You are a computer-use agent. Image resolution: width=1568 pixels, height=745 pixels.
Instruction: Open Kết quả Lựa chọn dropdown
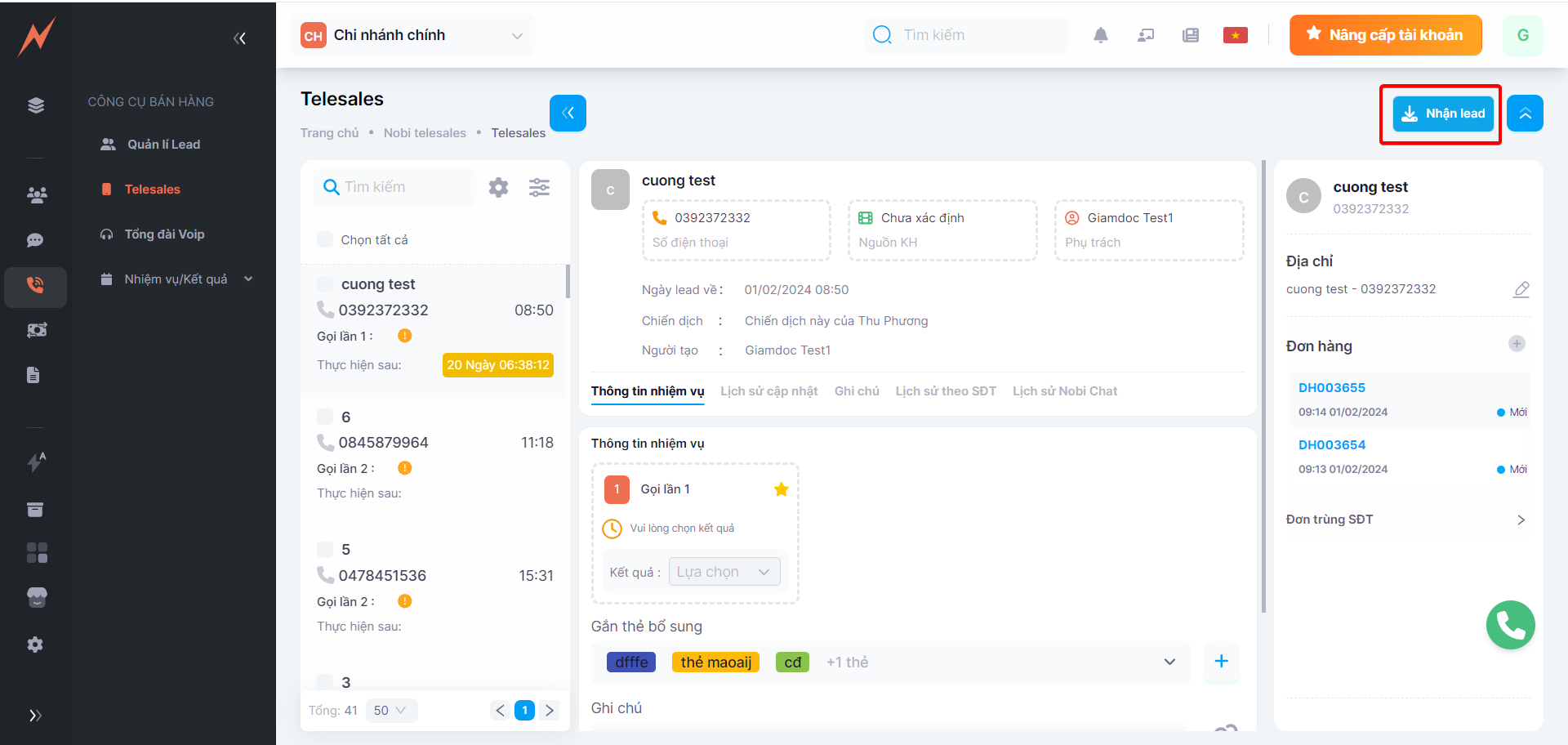(x=724, y=572)
